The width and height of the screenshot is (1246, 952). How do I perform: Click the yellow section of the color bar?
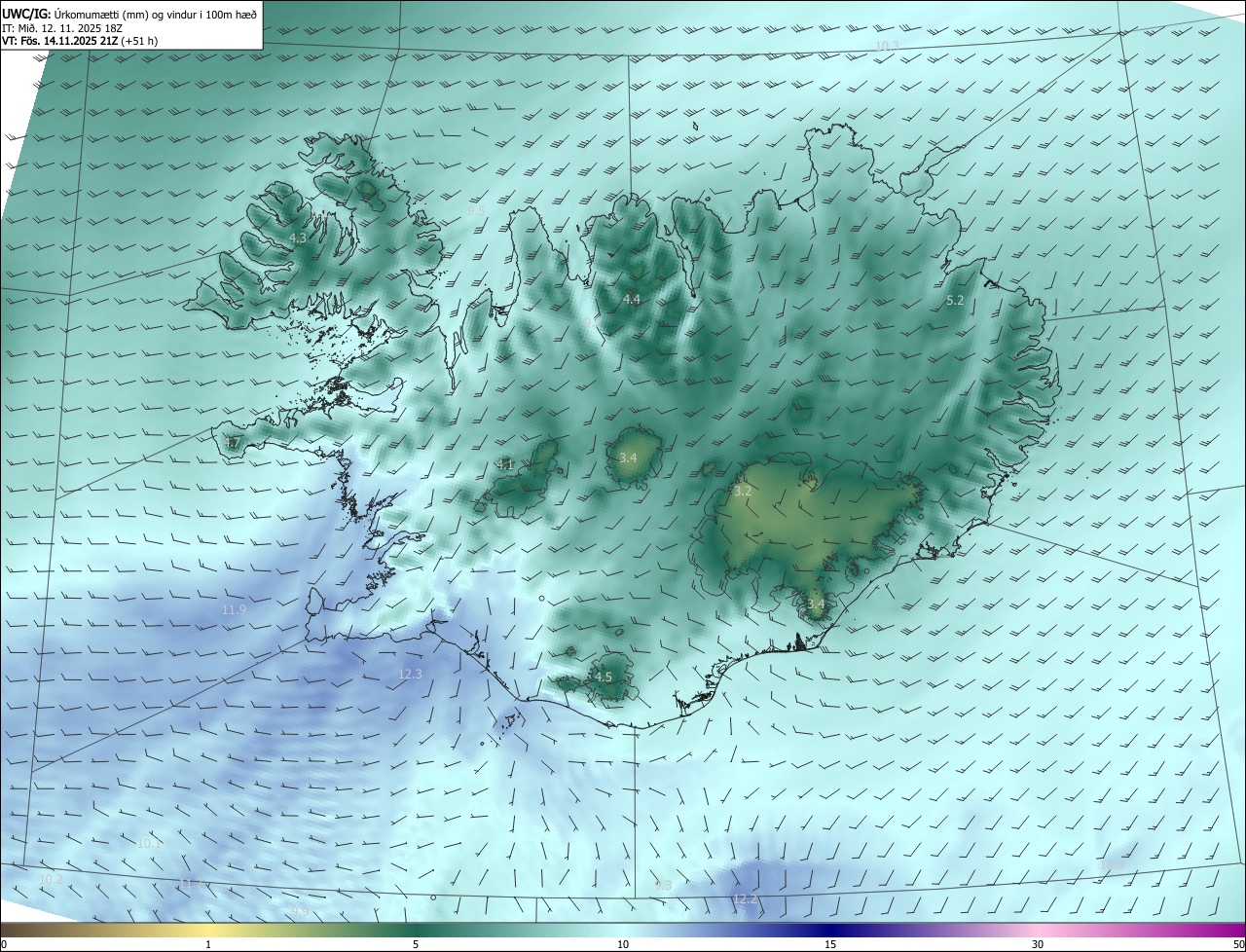pos(209,930)
